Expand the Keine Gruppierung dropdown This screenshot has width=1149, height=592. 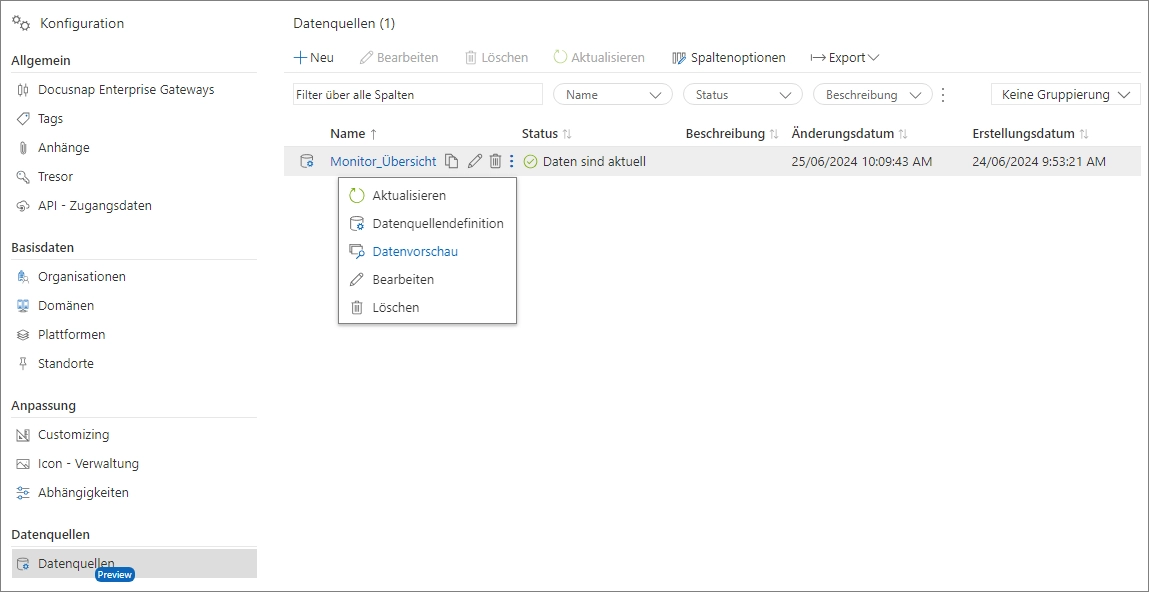[1064, 93]
